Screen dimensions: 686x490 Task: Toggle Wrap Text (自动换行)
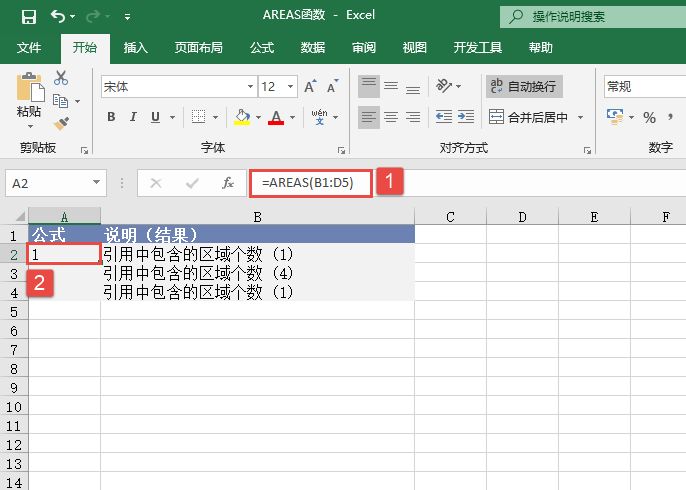(523, 87)
